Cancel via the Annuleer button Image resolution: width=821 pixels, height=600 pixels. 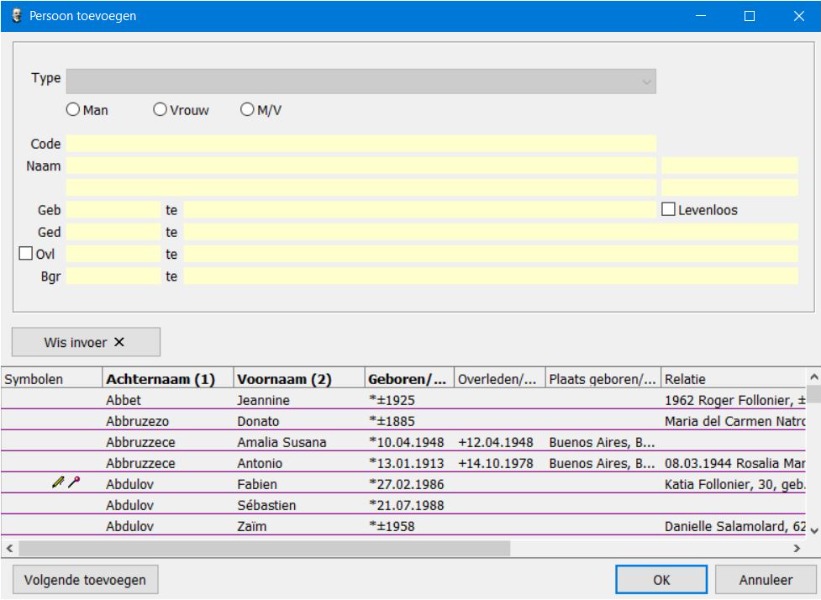point(766,579)
